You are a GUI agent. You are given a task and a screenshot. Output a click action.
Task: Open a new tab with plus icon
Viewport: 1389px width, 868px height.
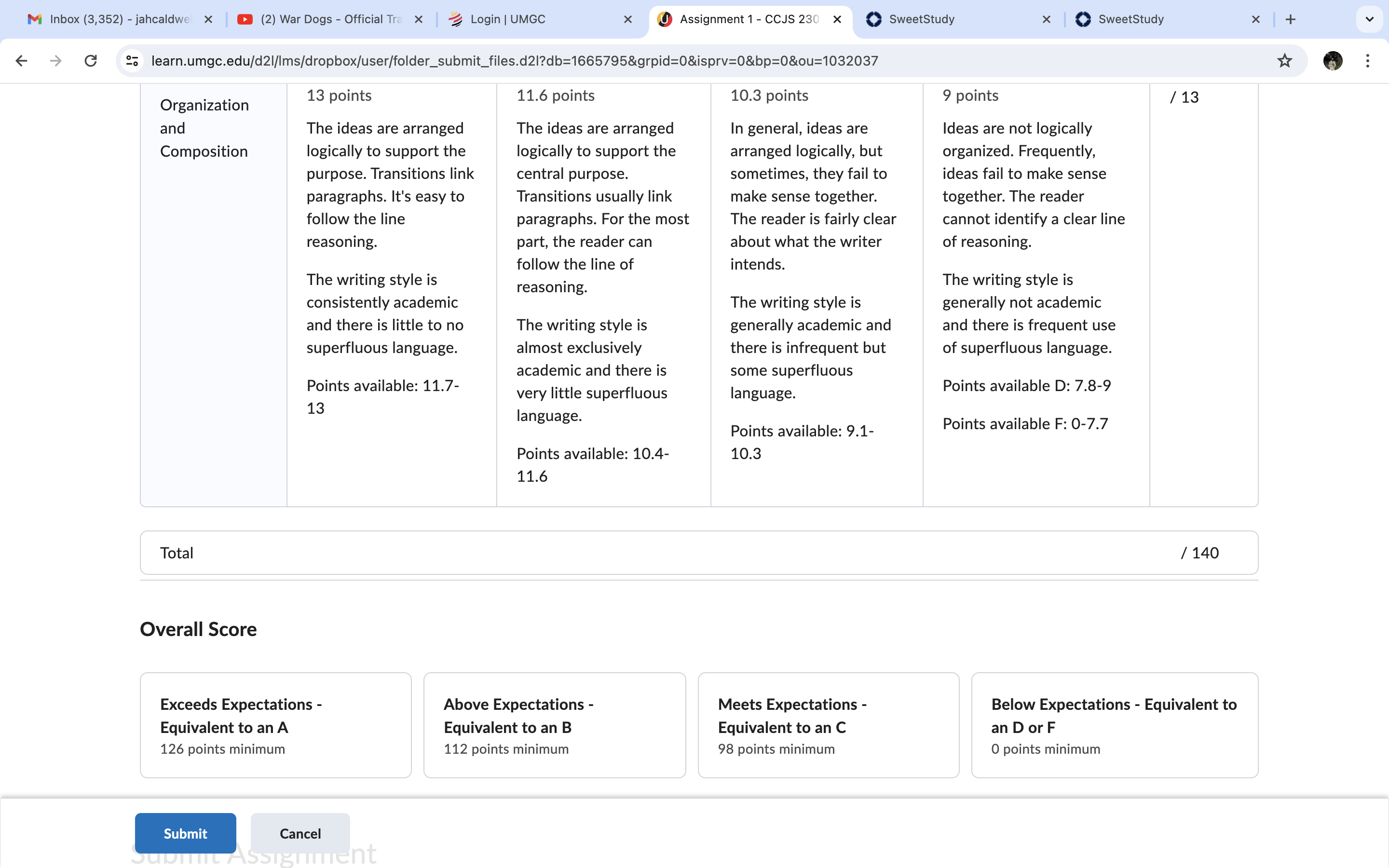pyautogui.click(x=1291, y=19)
